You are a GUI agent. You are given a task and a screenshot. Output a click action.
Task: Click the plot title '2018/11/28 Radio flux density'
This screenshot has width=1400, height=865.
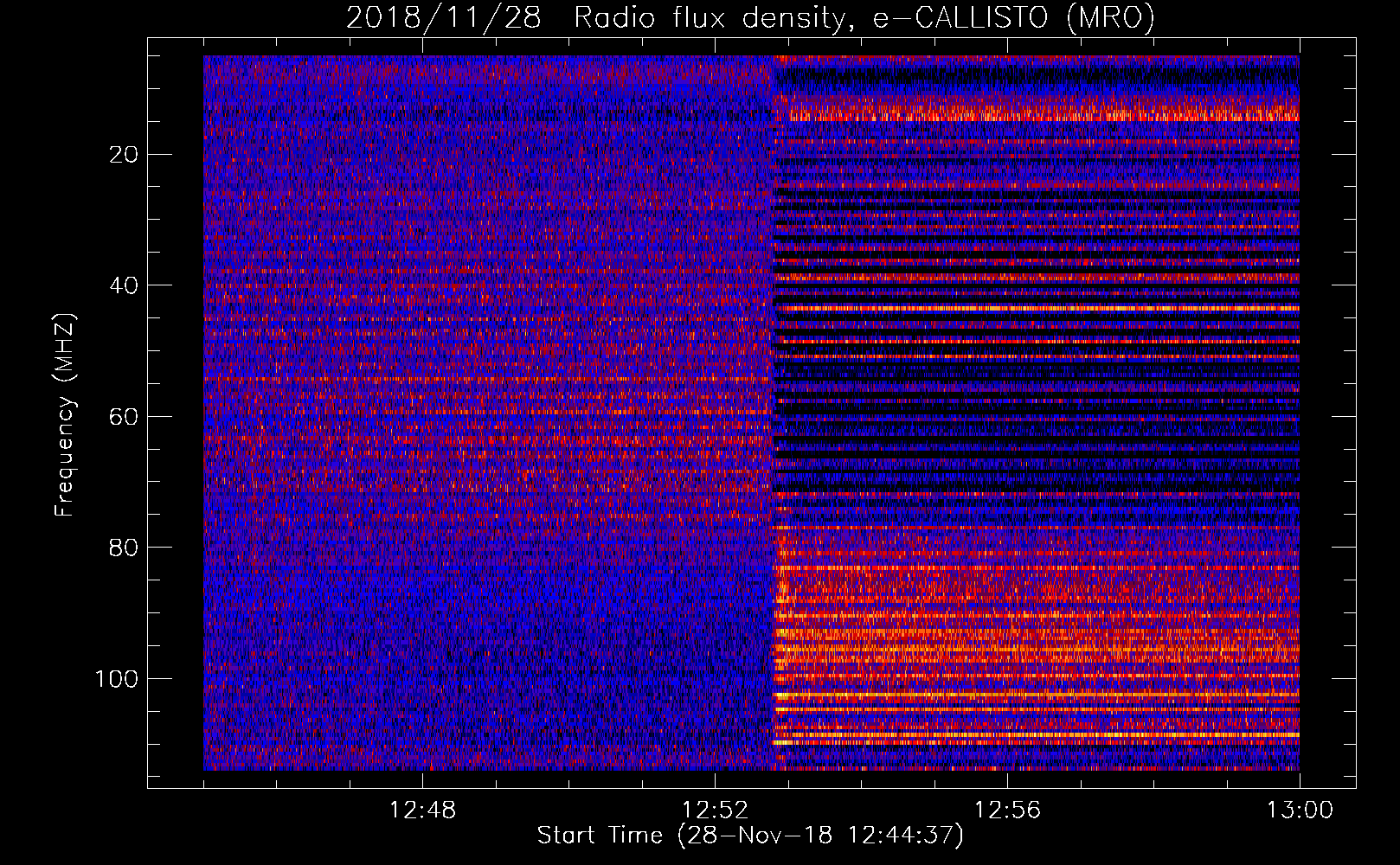pyautogui.click(x=750, y=17)
